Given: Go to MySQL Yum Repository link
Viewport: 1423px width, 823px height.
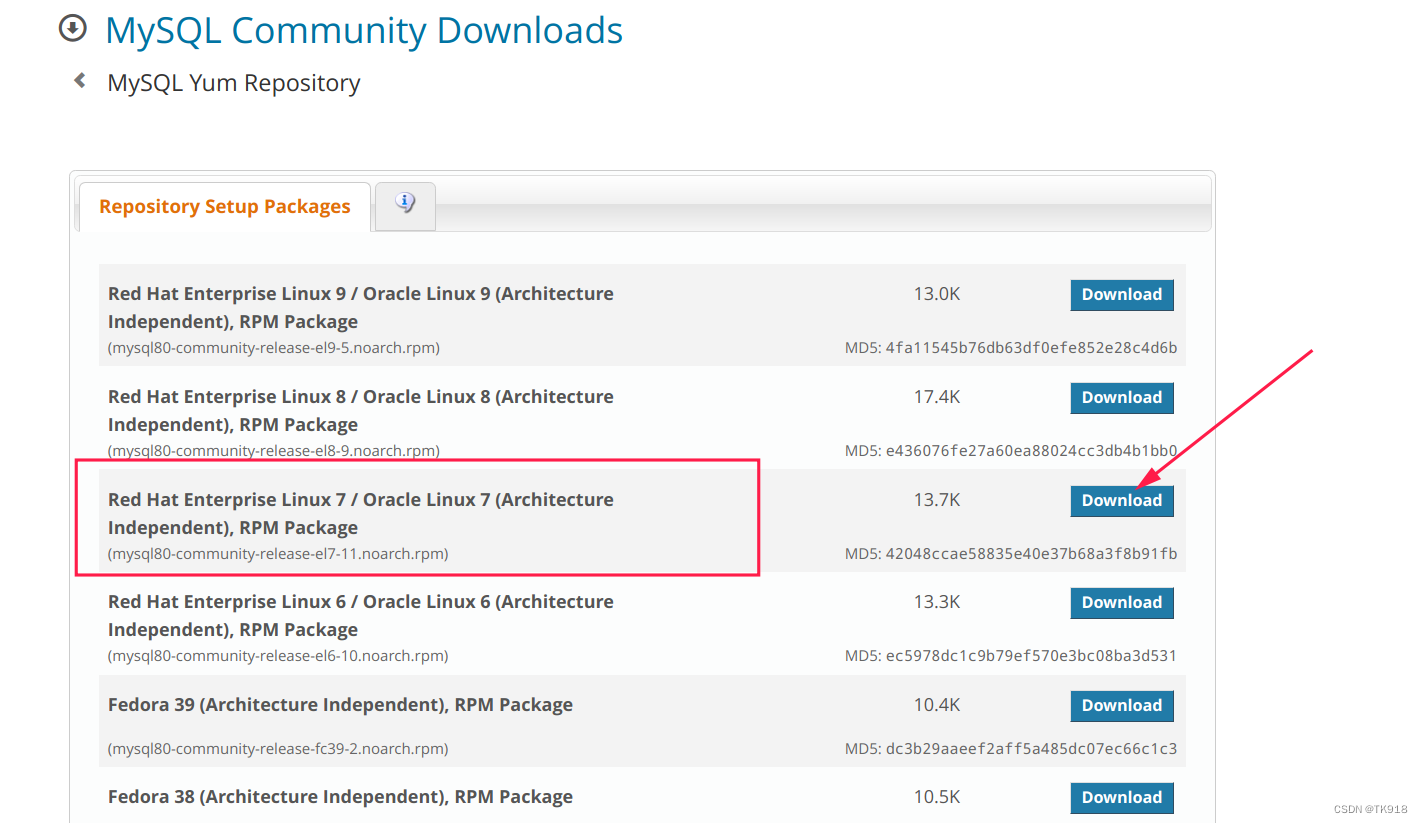Looking at the screenshot, I should click(x=234, y=83).
